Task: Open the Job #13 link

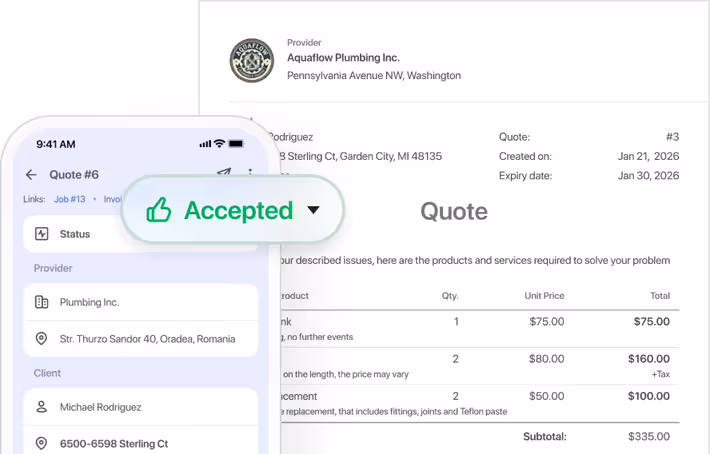Action: (x=70, y=199)
